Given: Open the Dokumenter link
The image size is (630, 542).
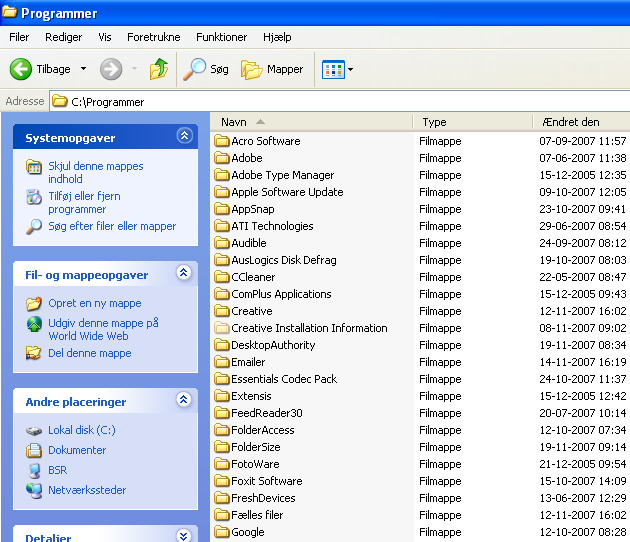Looking at the screenshot, I should (x=77, y=450).
